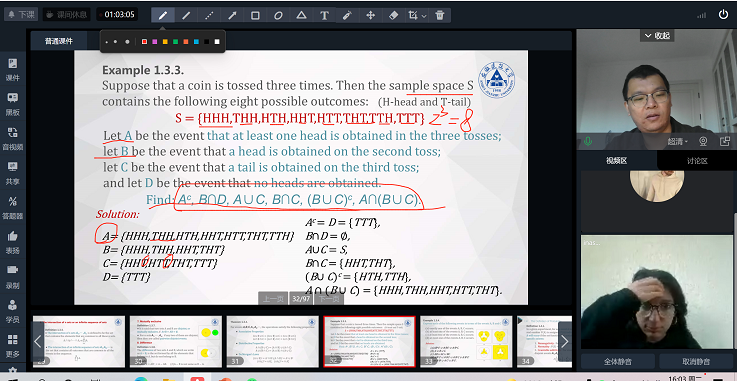
Task: Toggle the green microphone on teacher video
Action: pos(588,141)
